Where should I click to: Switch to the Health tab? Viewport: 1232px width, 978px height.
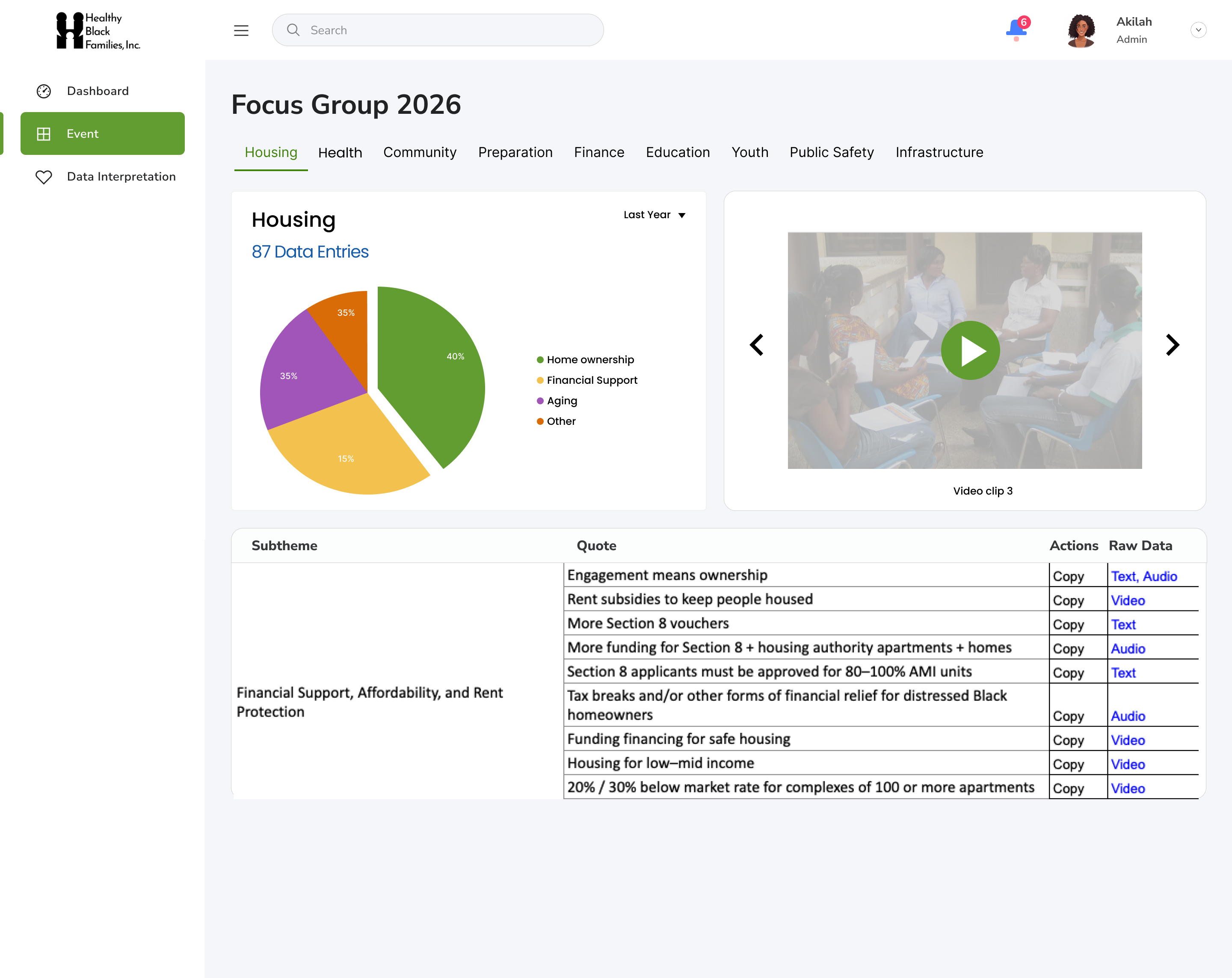point(340,153)
